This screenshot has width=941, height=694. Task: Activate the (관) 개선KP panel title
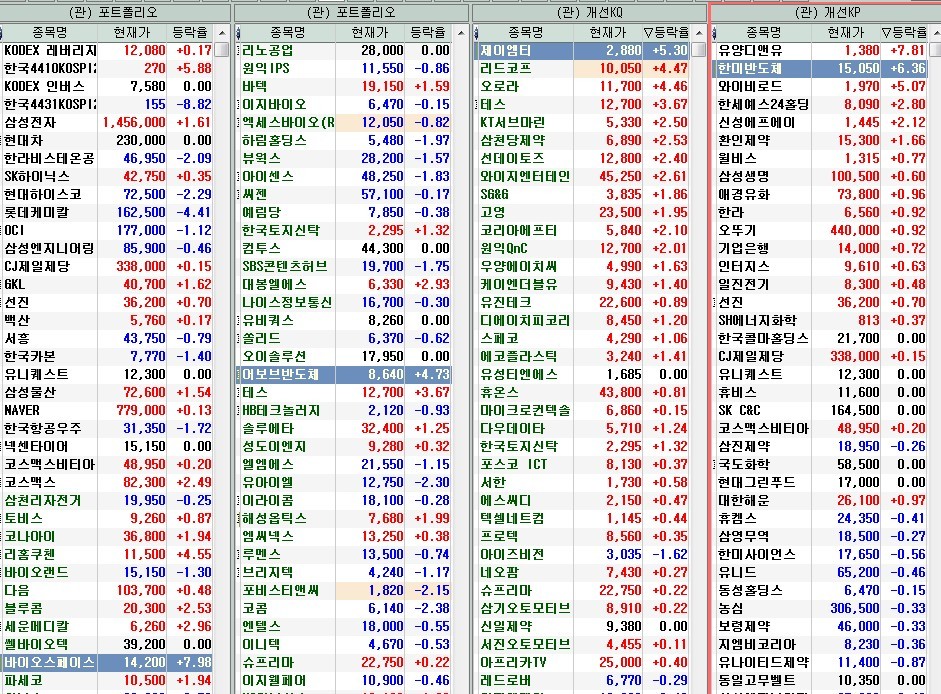pos(827,12)
